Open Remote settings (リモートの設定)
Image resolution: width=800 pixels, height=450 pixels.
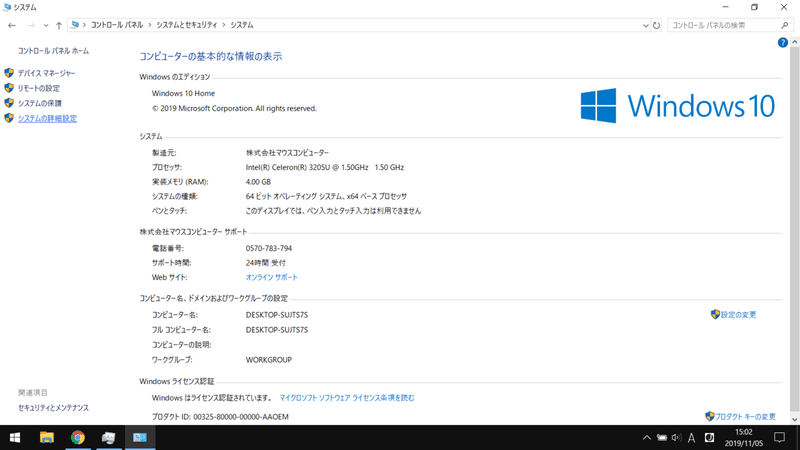pyautogui.click(x=39, y=88)
